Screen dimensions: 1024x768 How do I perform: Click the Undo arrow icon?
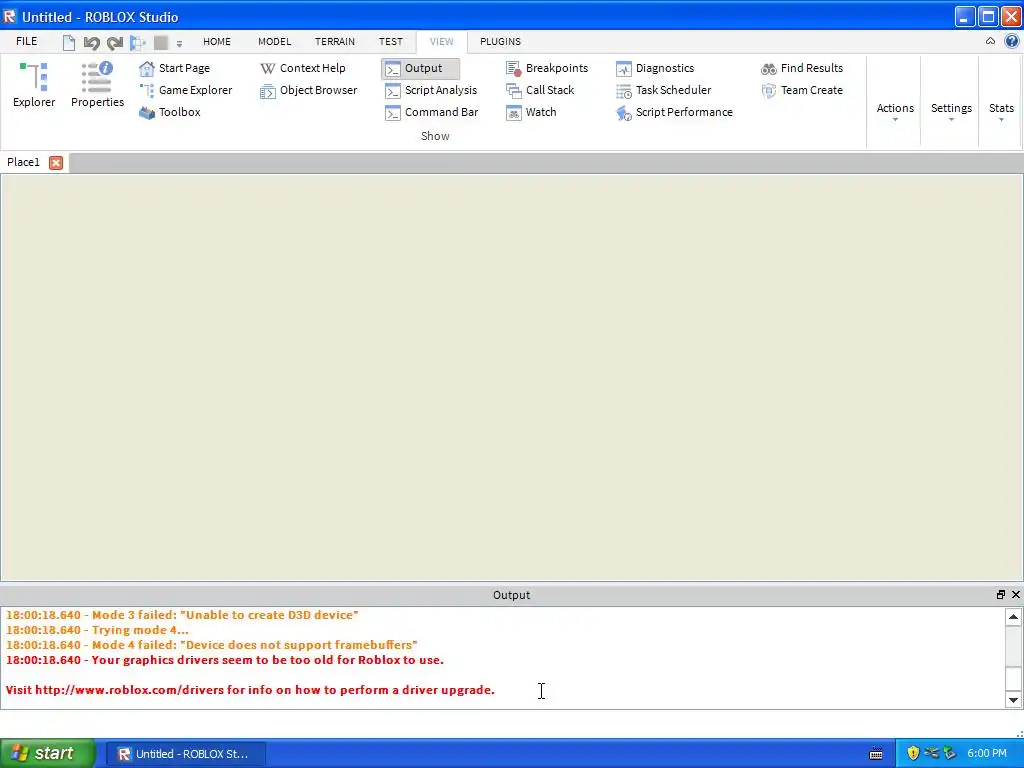(x=91, y=43)
